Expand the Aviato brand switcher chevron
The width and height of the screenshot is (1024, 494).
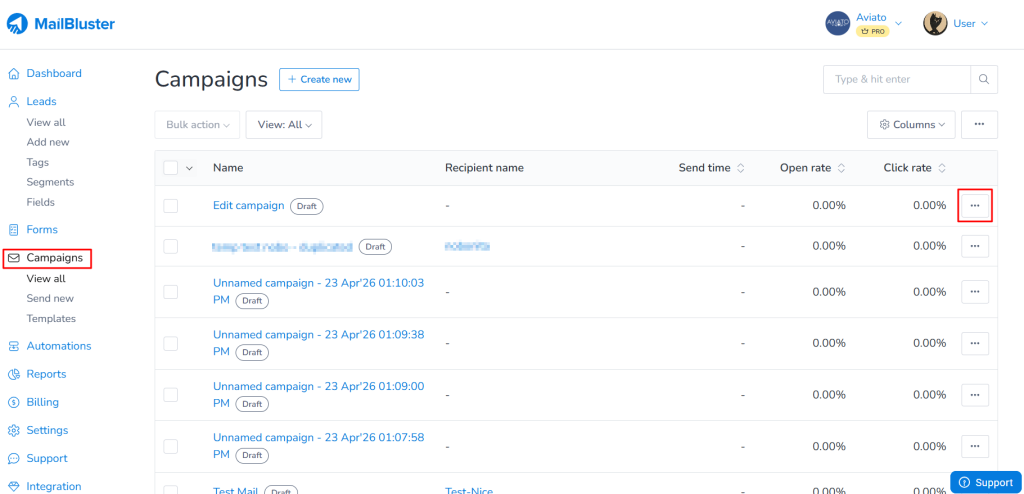coord(899,24)
